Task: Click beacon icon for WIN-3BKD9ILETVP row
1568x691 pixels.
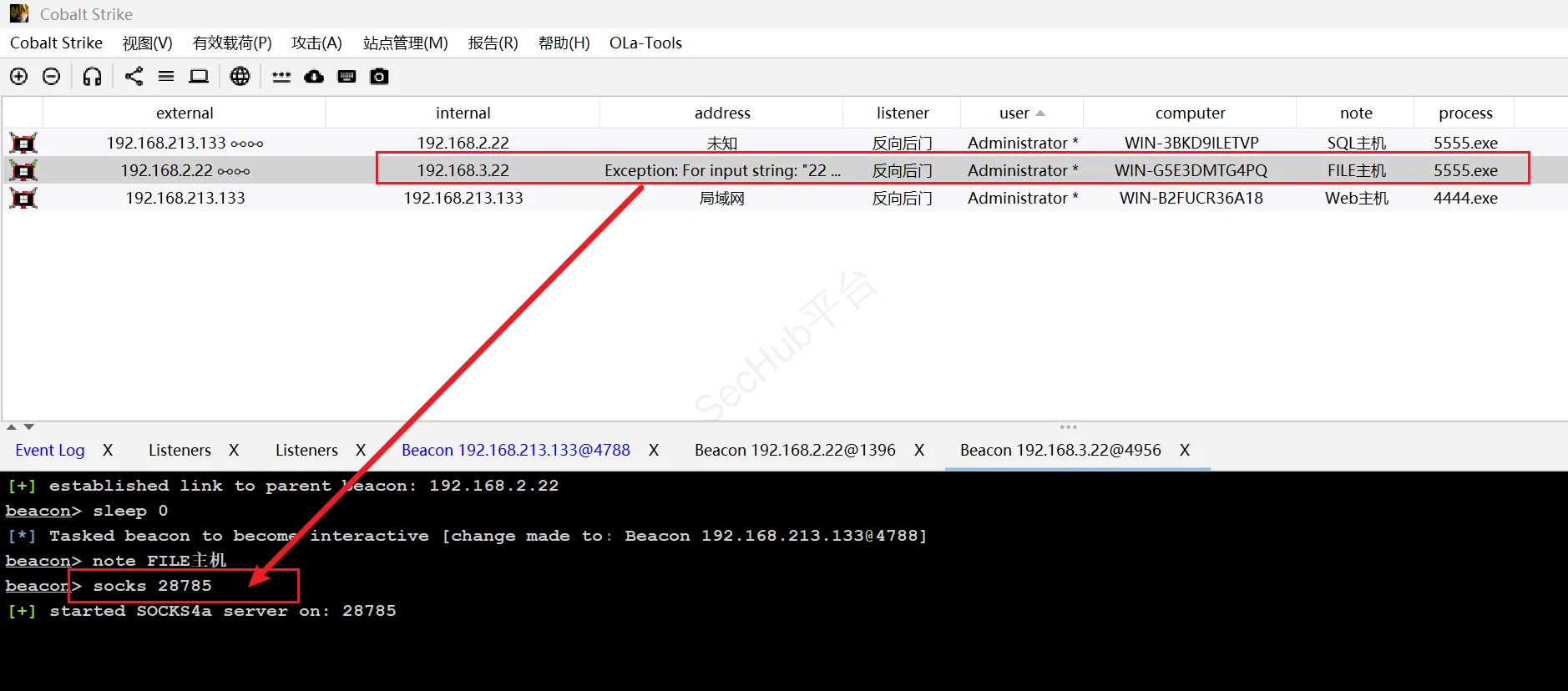Action: (x=23, y=143)
